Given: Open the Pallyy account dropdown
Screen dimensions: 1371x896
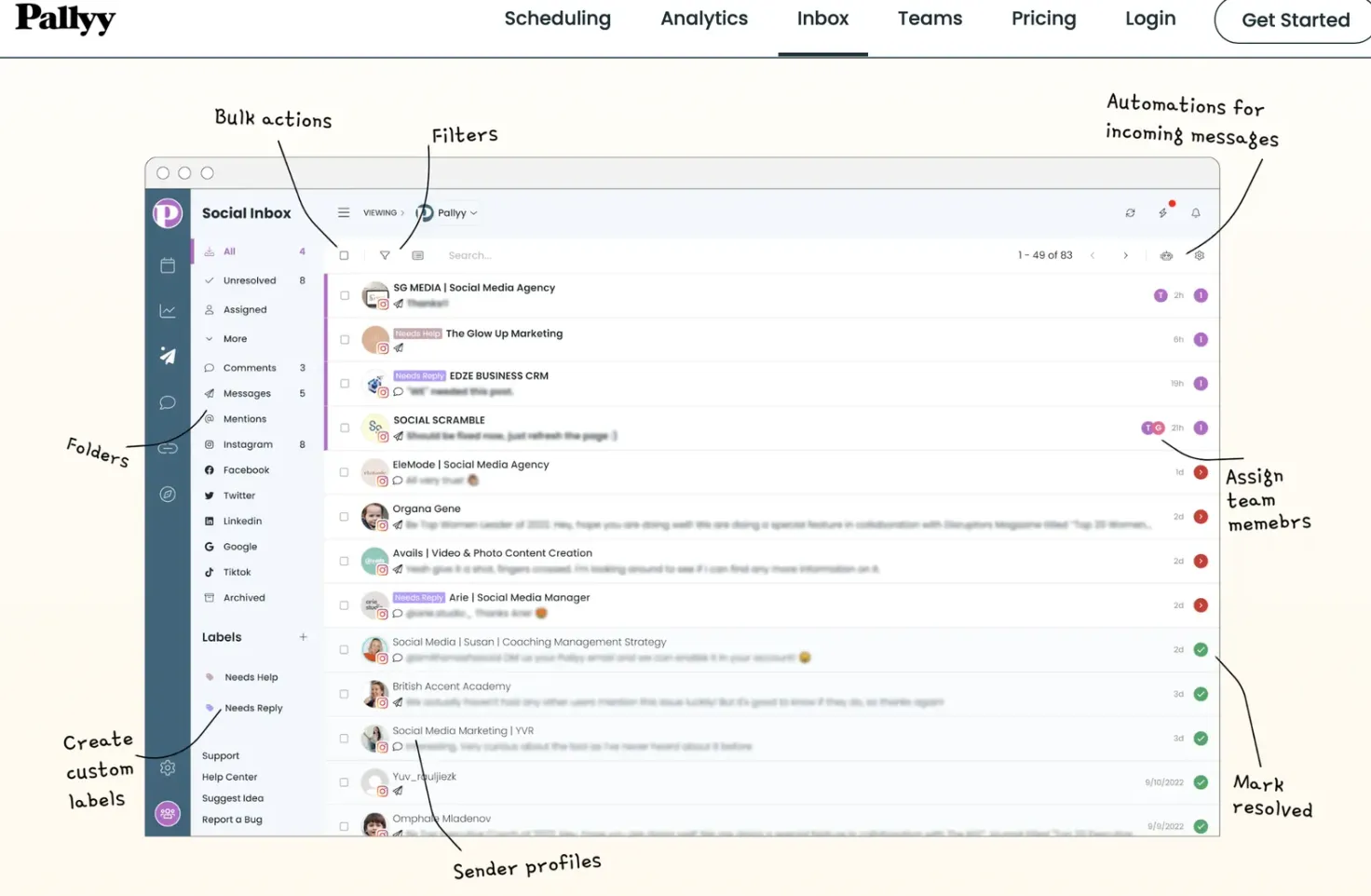Looking at the screenshot, I should point(447,212).
